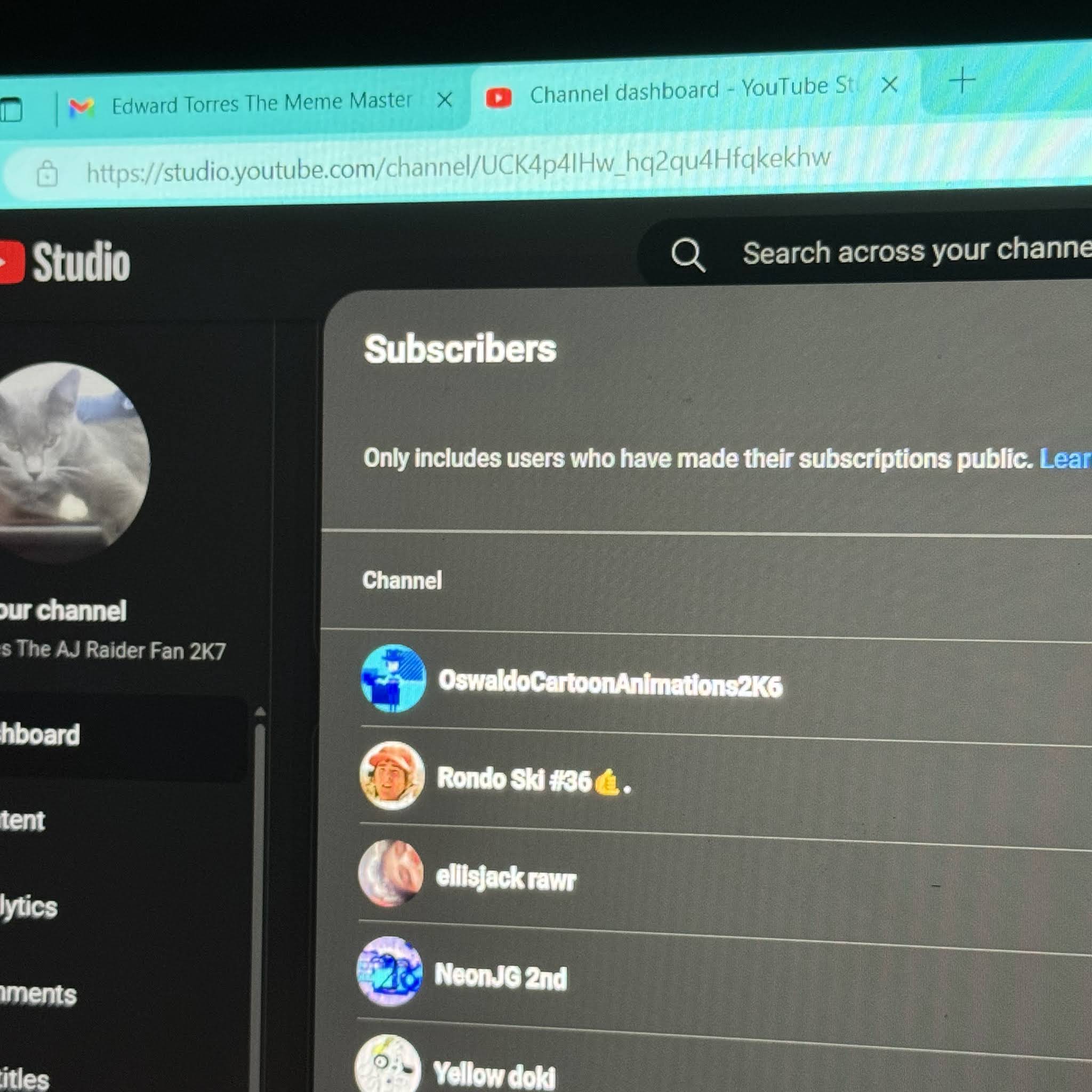The image size is (1092, 1092).
Task: Click the YouTube Studio logo
Action: coord(65,262)
